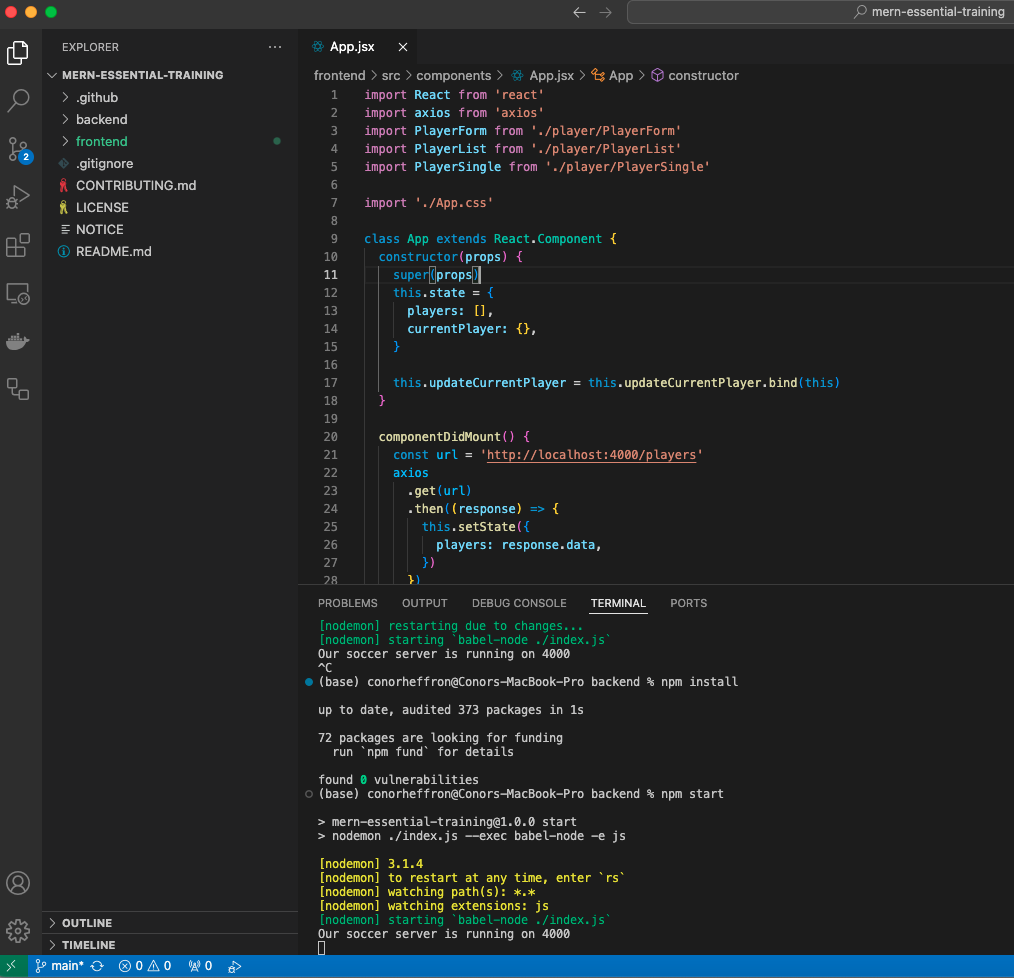This screenshot has width=1014, height=978.
Task: Expand the frontend folder
Action: [101, 141]
